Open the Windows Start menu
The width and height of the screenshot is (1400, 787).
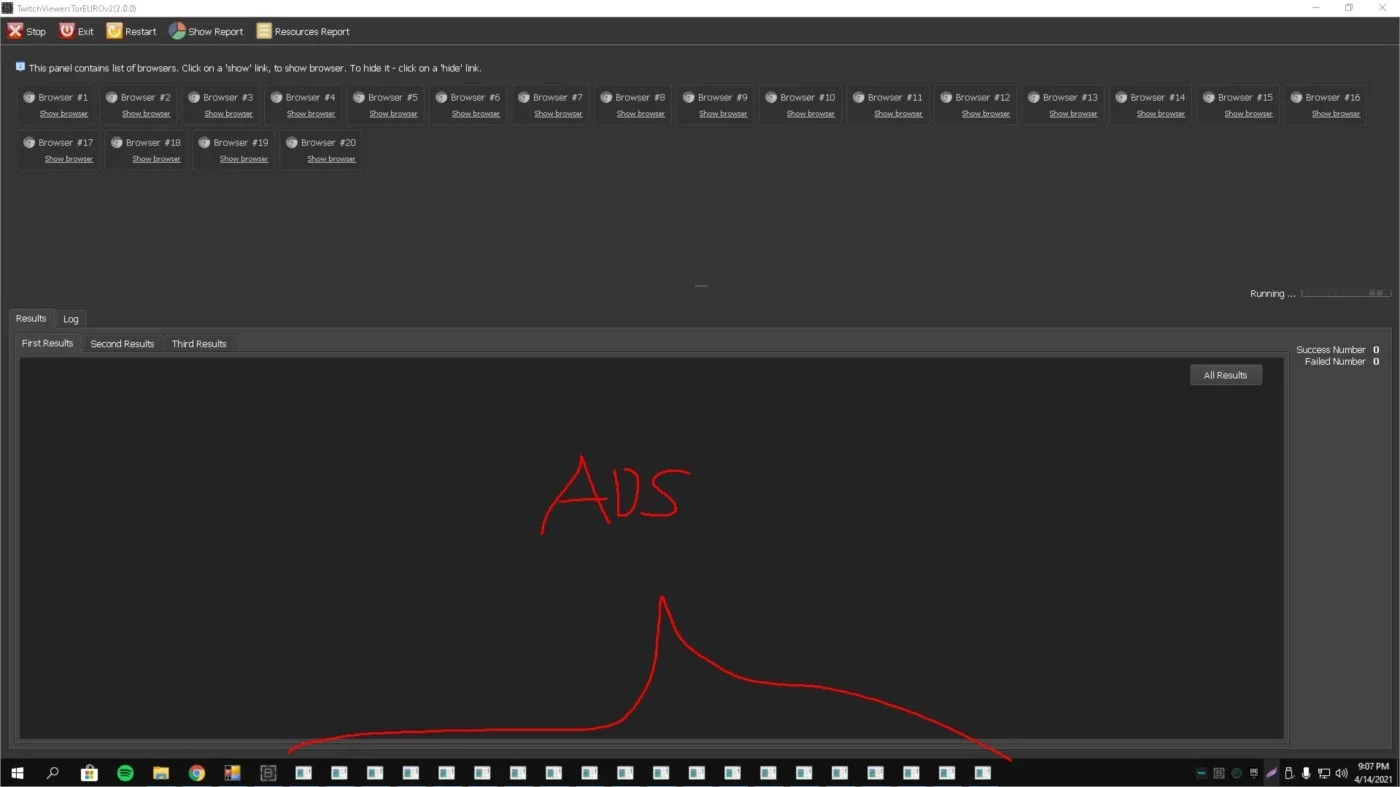pos(17,773)
